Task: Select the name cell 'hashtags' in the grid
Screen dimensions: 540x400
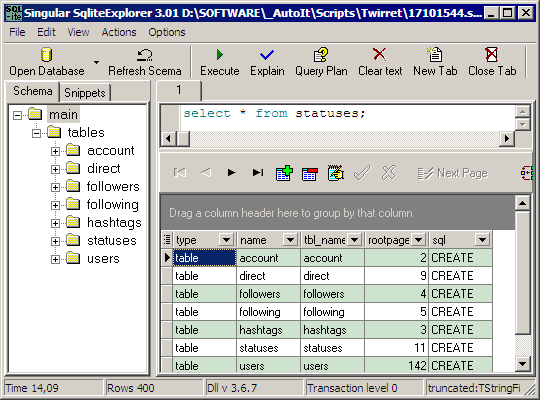Action: click(268, 330)
